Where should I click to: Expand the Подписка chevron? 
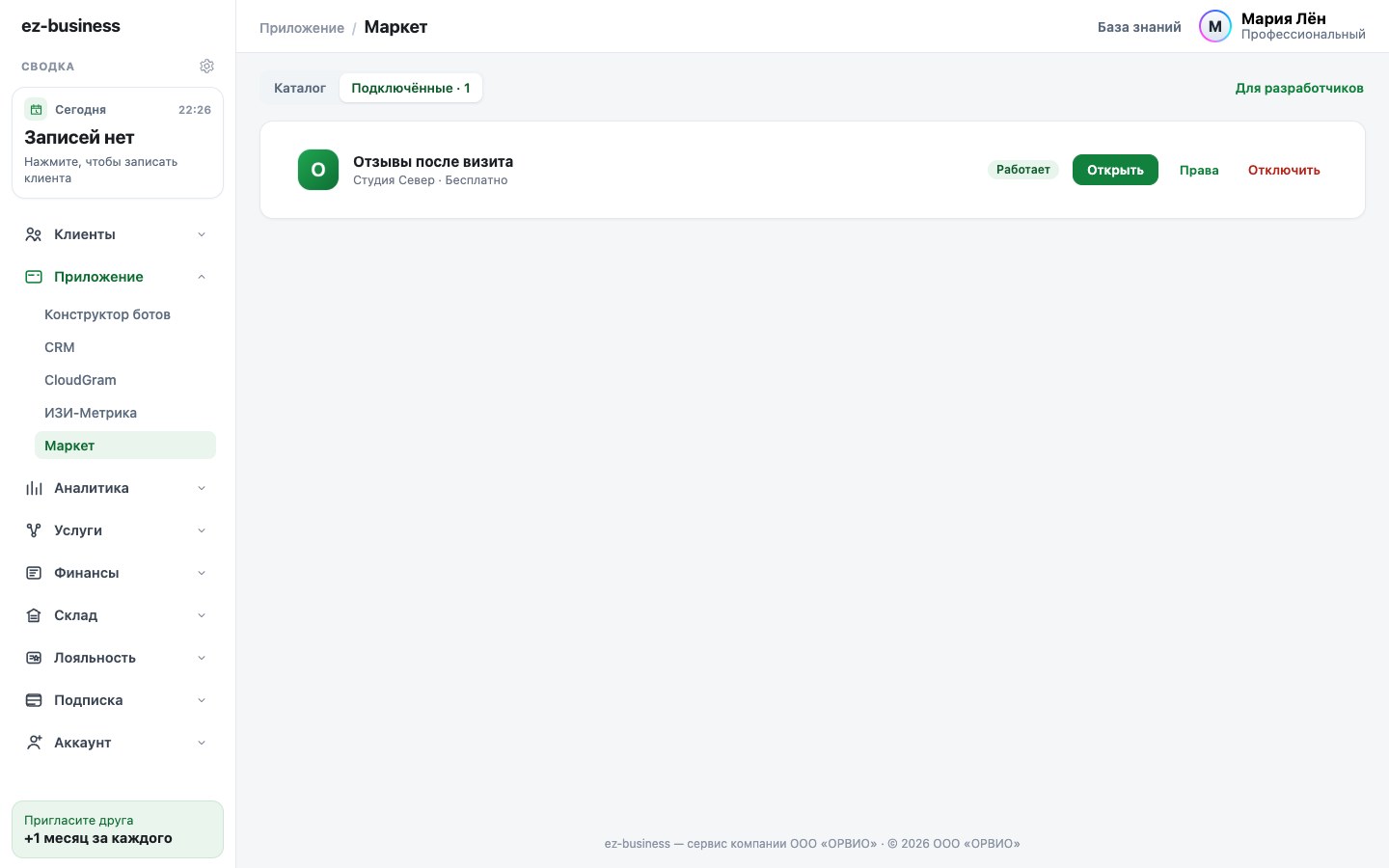click(202, 700)
